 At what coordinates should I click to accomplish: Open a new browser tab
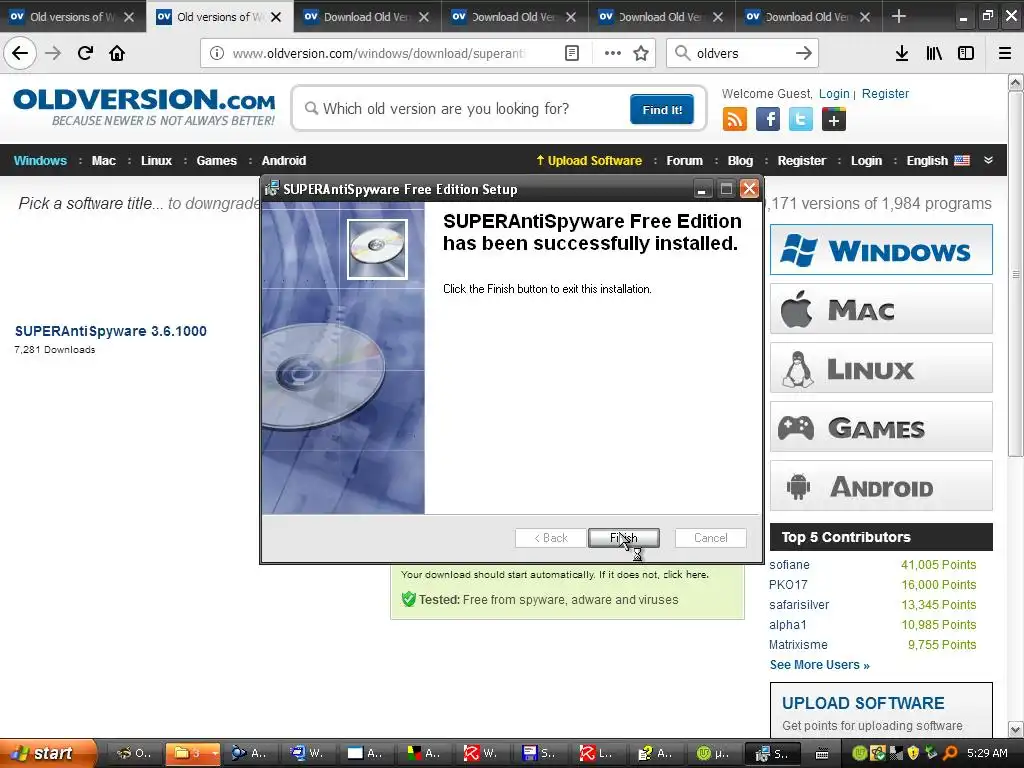(x=899, y=16)
